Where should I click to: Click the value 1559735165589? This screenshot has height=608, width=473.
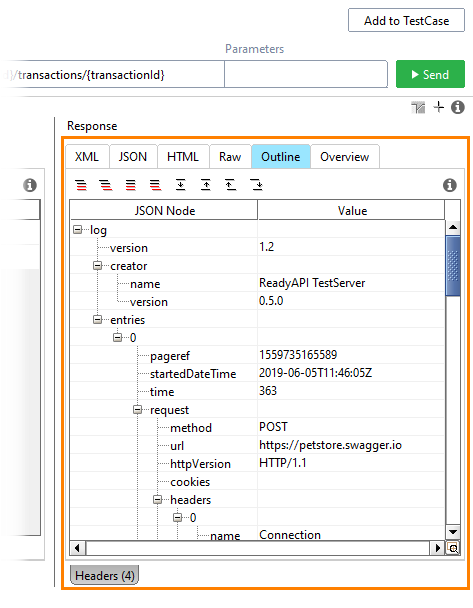pos(298,354)
